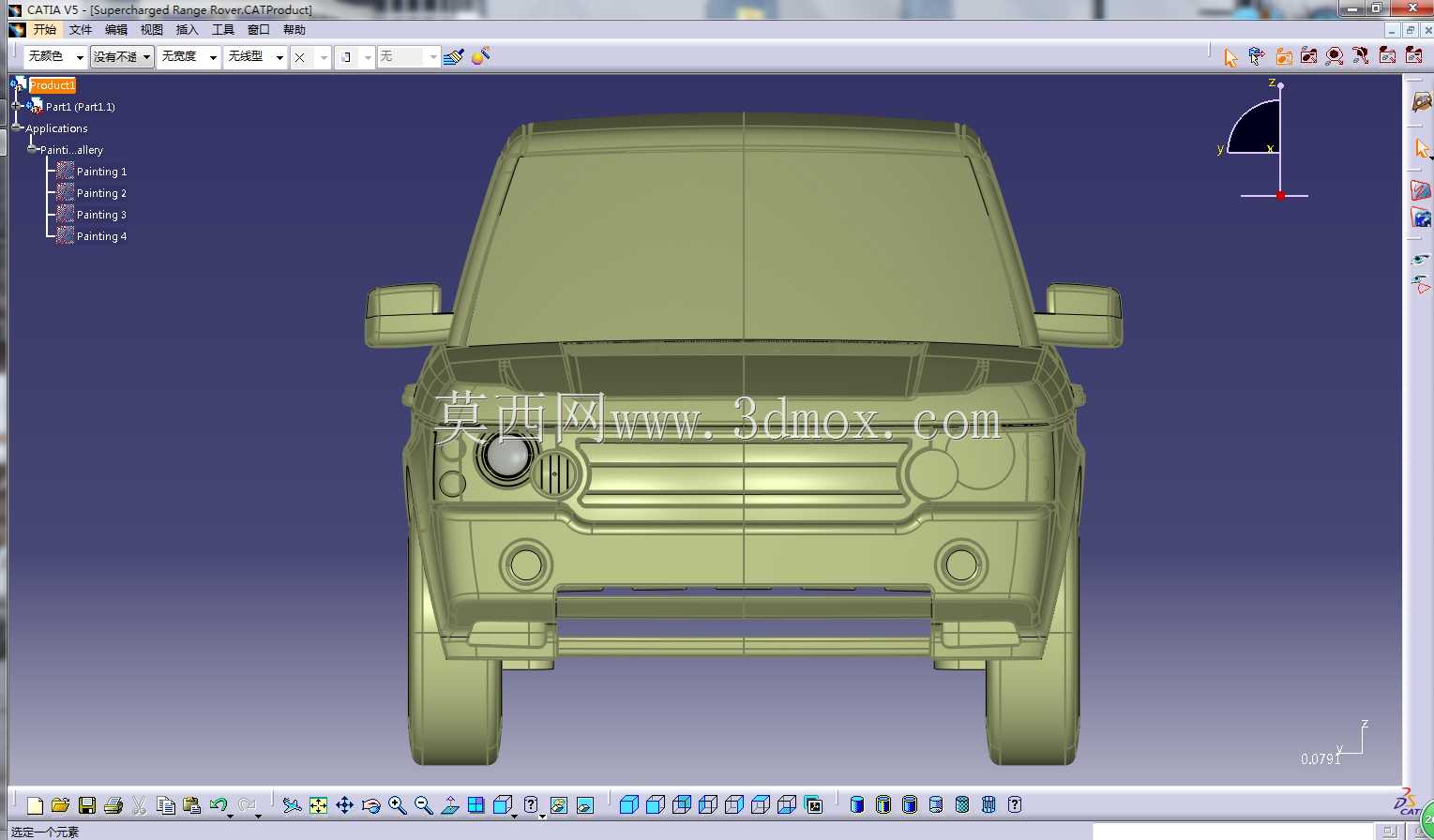Swap visible space with toolbar icon
This screenshot has height=840, width=1434.
point(585,805)
